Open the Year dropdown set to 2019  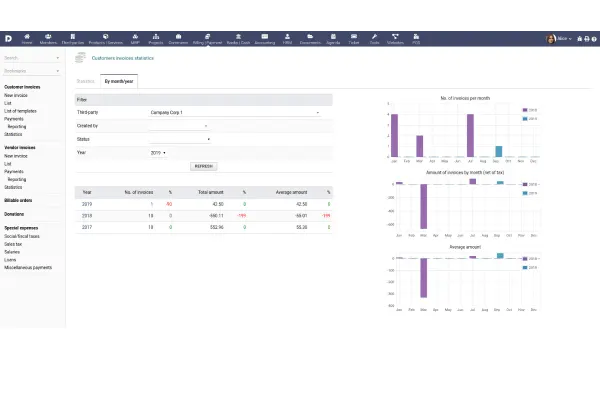click(158, 152)
